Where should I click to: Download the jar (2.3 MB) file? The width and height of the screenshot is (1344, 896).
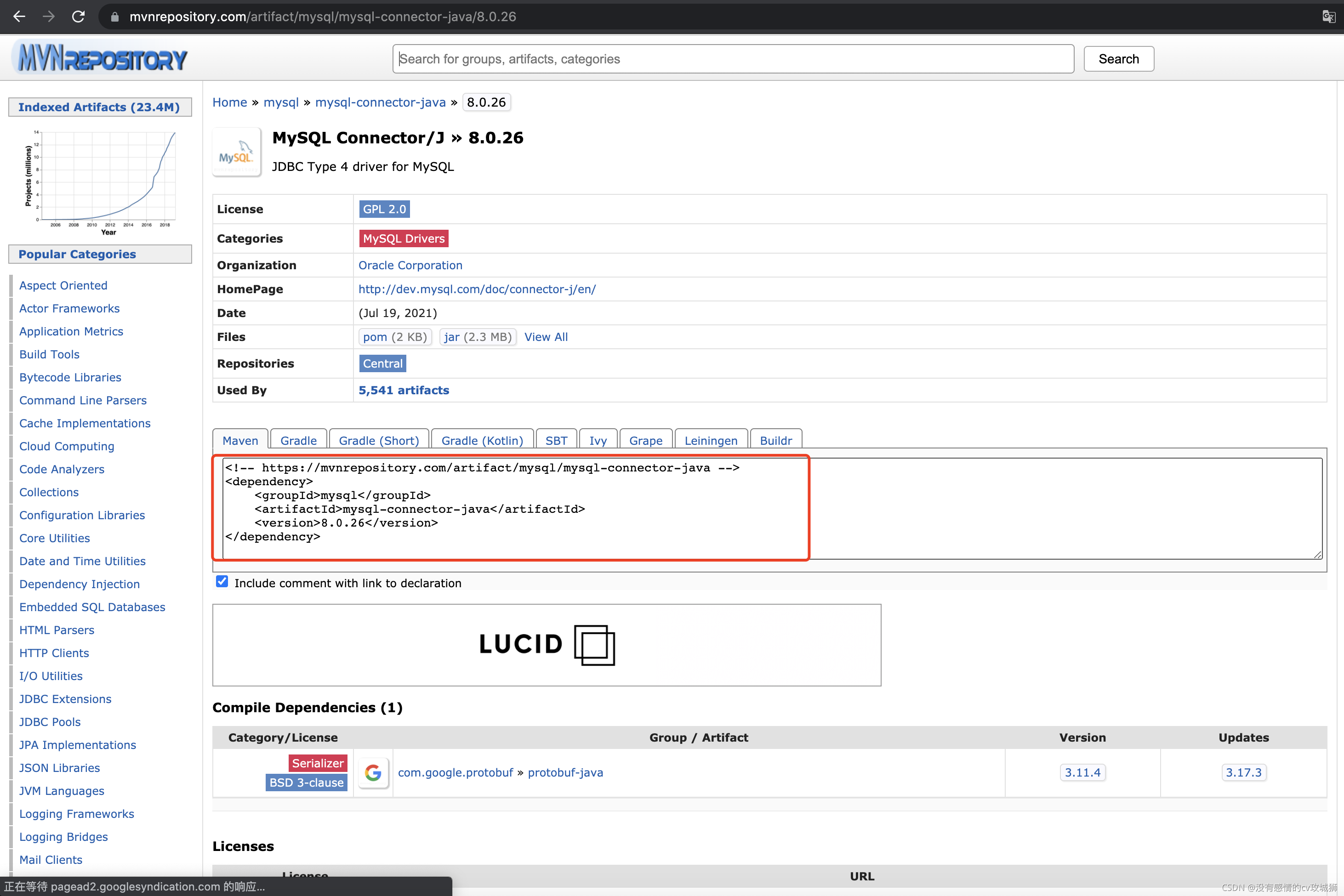(478, 337)
